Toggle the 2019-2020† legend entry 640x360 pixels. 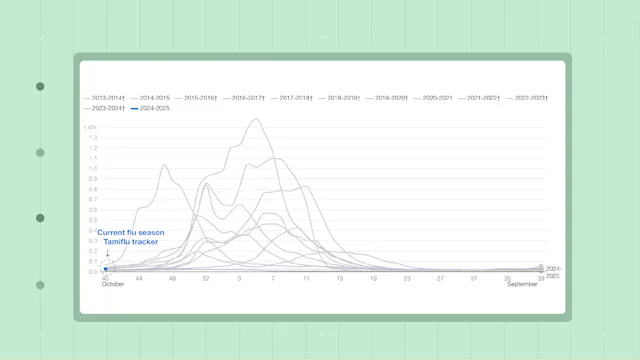tap(387, 98)
